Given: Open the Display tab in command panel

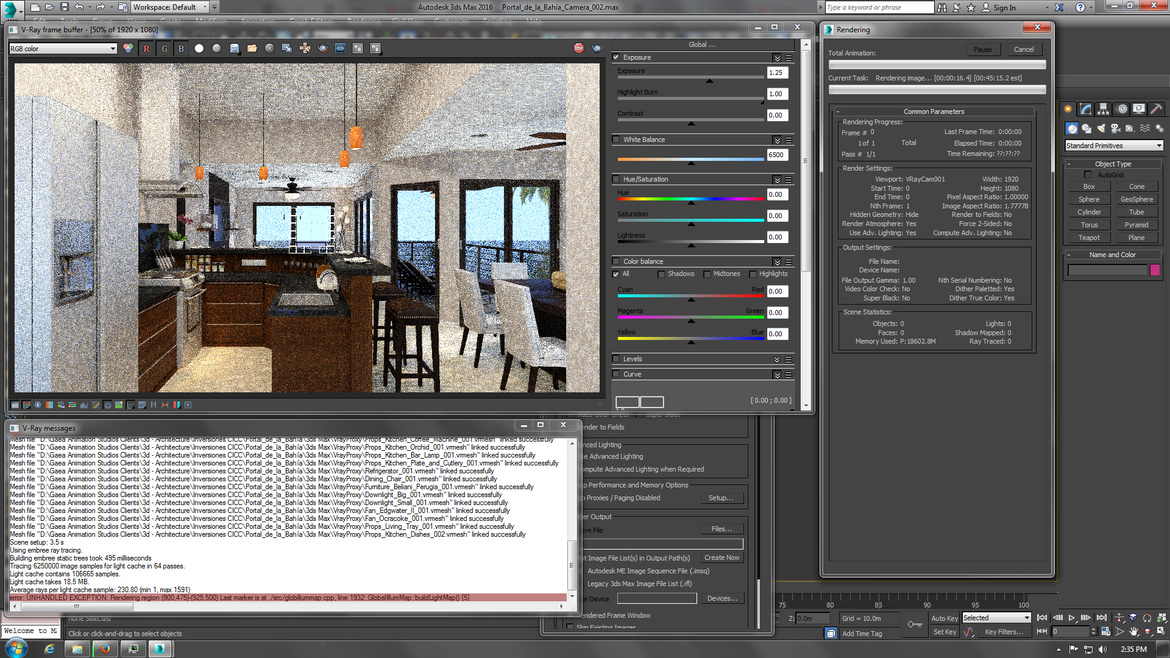Looking at the screenshot, I should coord(1139,109).
